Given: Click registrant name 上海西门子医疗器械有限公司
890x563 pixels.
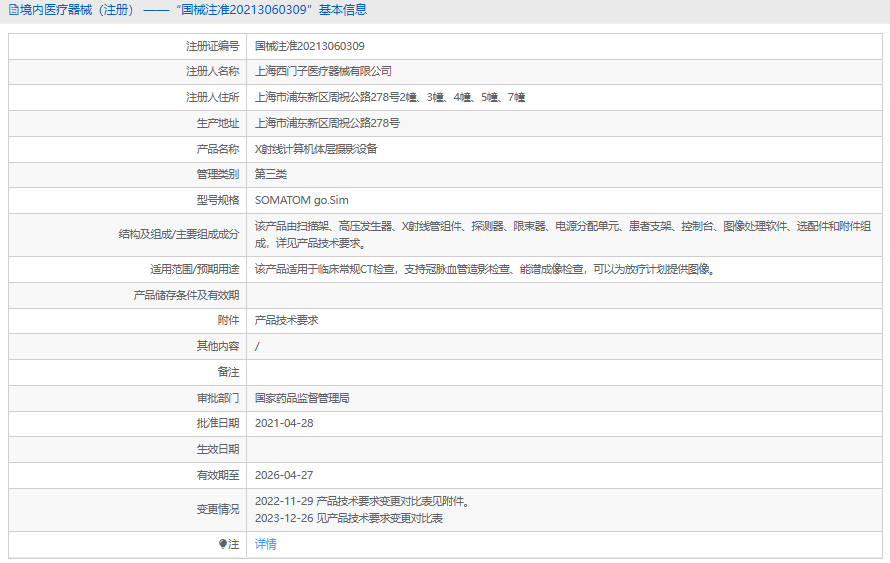Looking at the screenshot, I should [323, 71].
